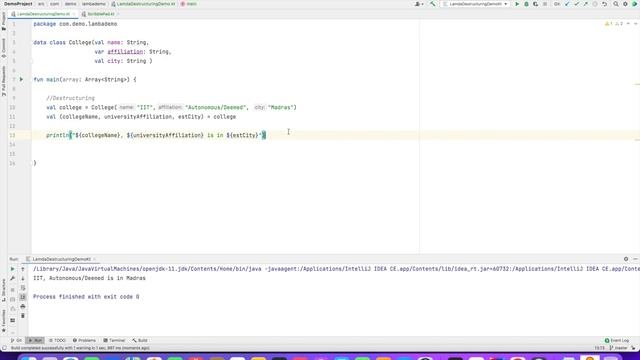Viewport: 640px width, 360px height.
Task: Click the print icon in Run console
Action: tap(23, 307)
